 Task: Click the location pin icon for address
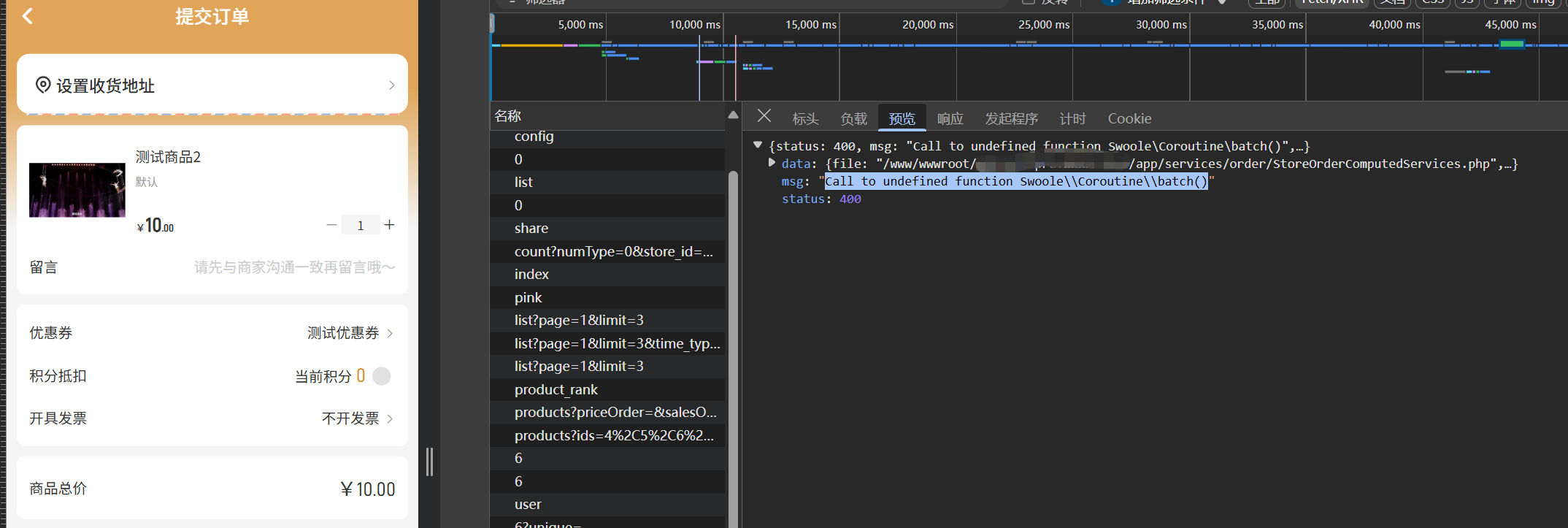(43, 85)
